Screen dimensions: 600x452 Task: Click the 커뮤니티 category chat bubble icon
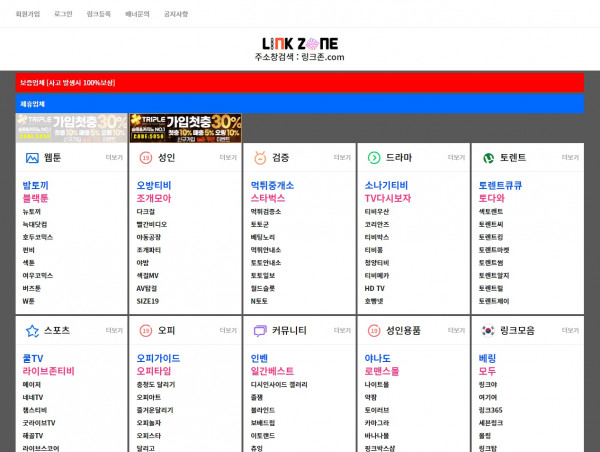point(259,330)
